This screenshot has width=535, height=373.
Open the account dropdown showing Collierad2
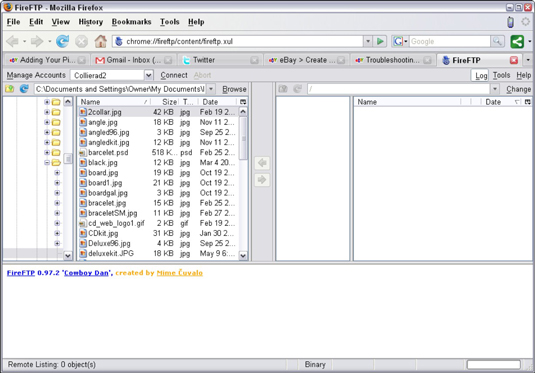click(x=148, y=75)
